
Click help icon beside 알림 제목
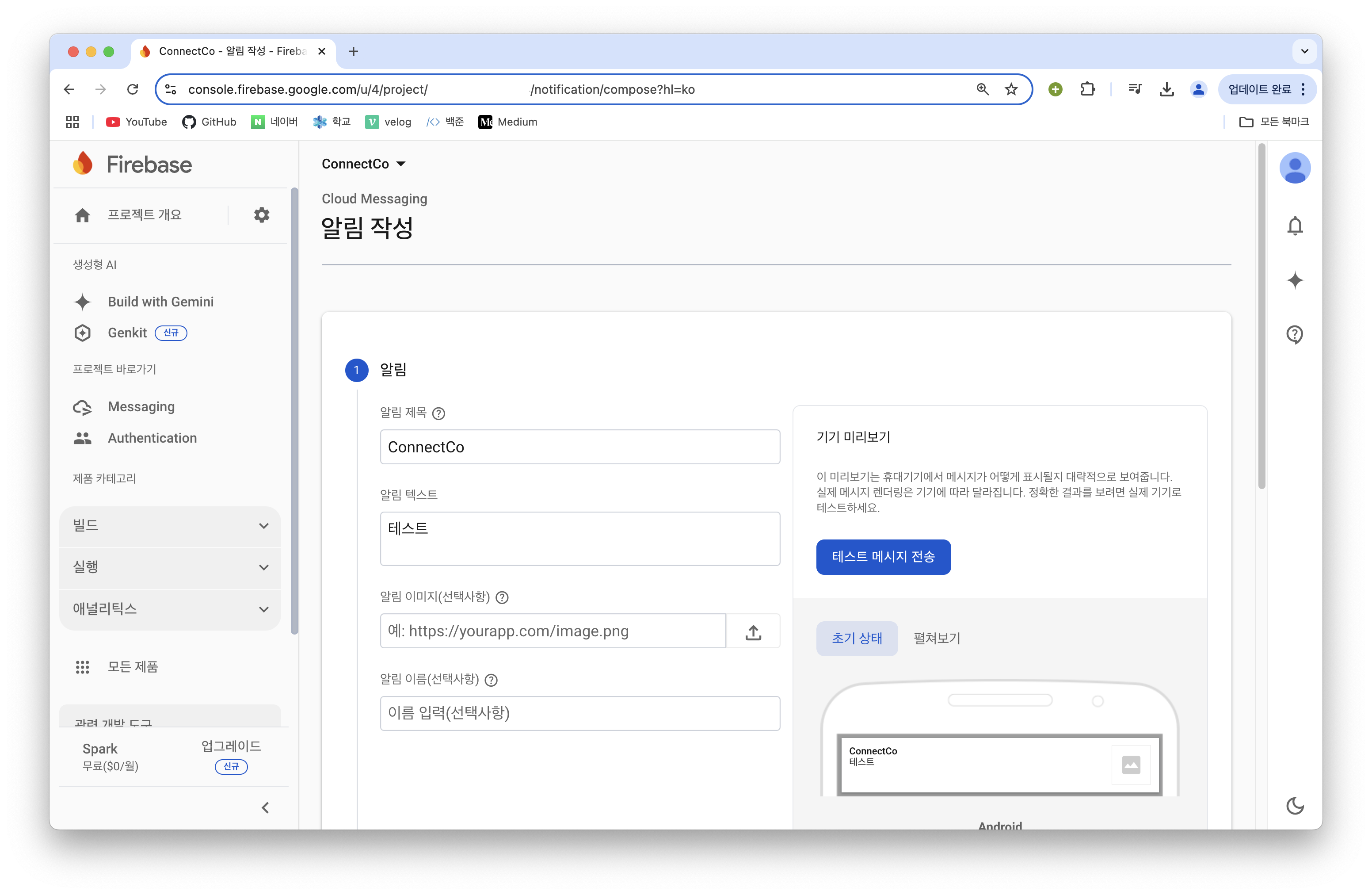pos(438,413)
